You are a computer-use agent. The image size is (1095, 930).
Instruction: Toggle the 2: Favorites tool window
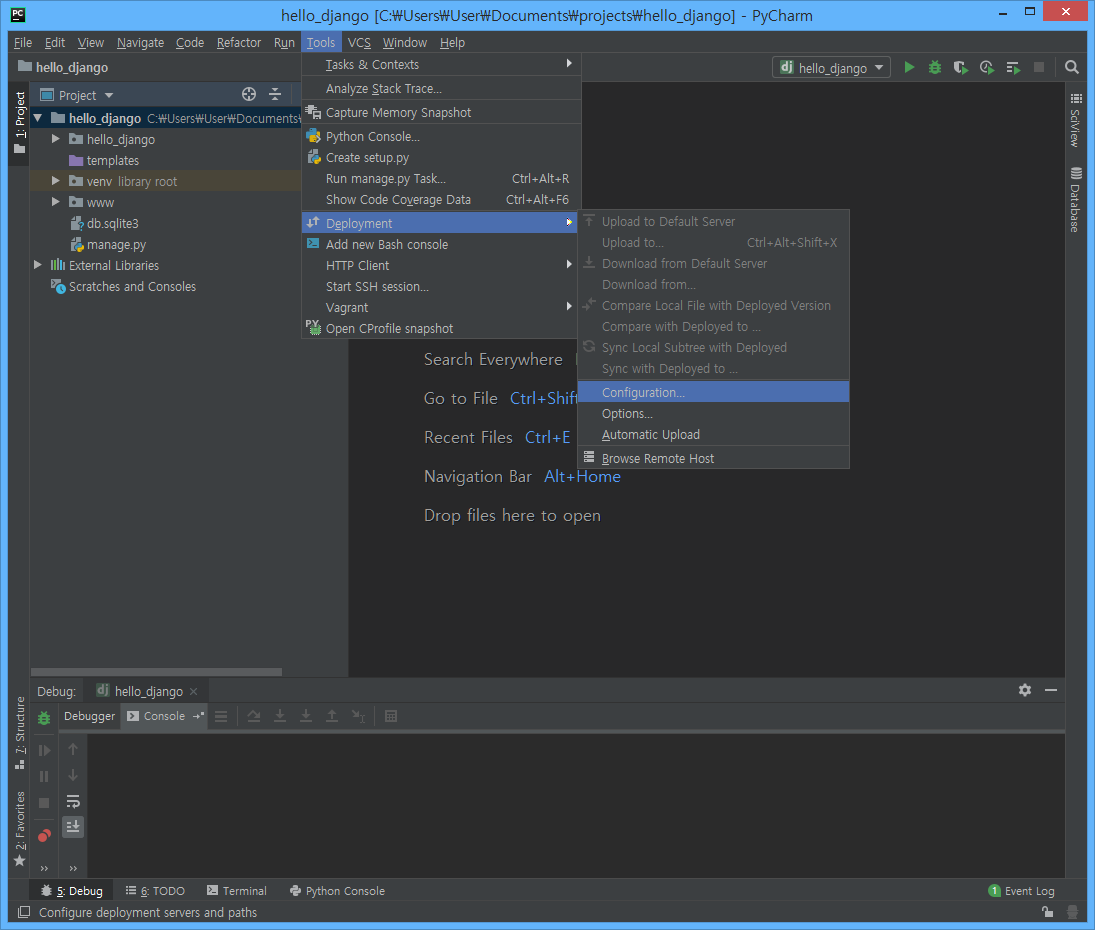pos(19,829)
